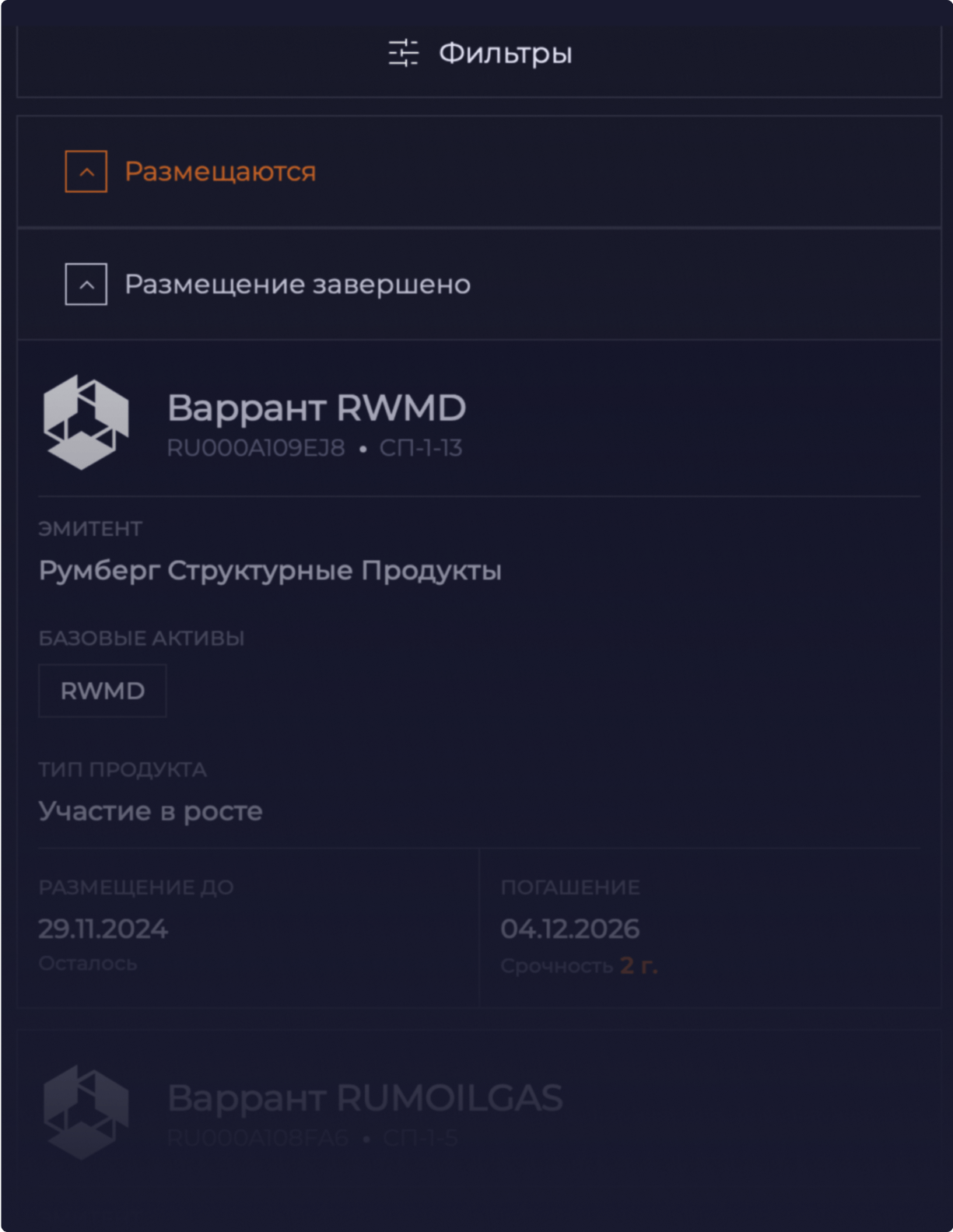Select the Размещаются section title
The width and height of the screenshot is (953, 1232).
220,171
